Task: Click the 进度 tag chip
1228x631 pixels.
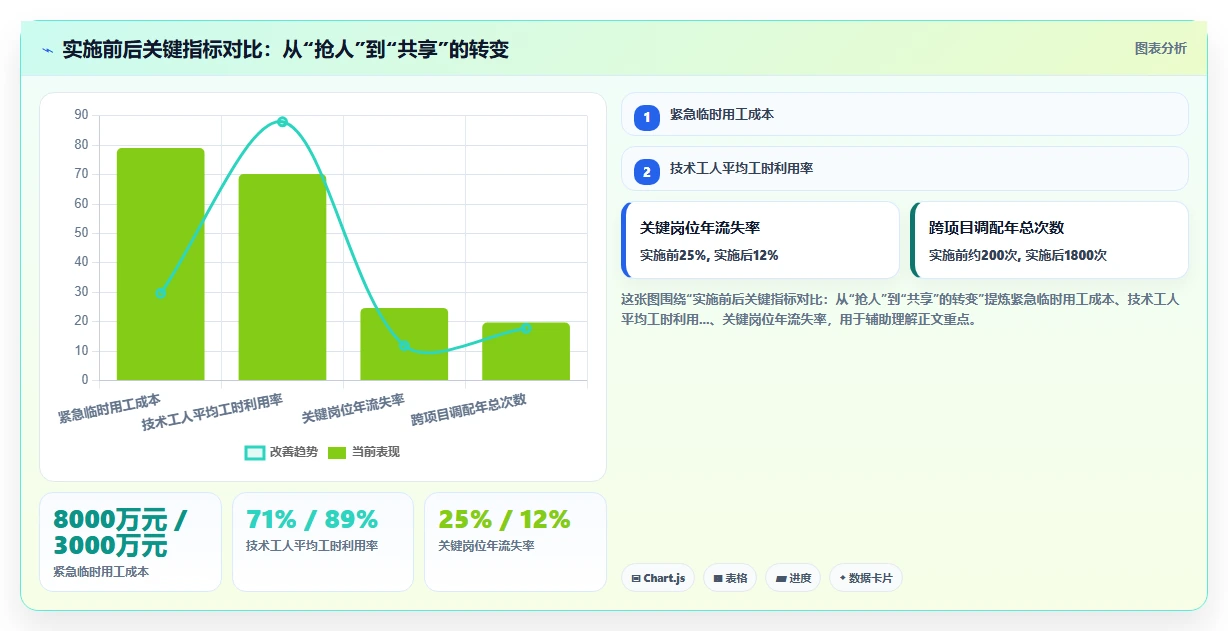Action: (793, 578)
